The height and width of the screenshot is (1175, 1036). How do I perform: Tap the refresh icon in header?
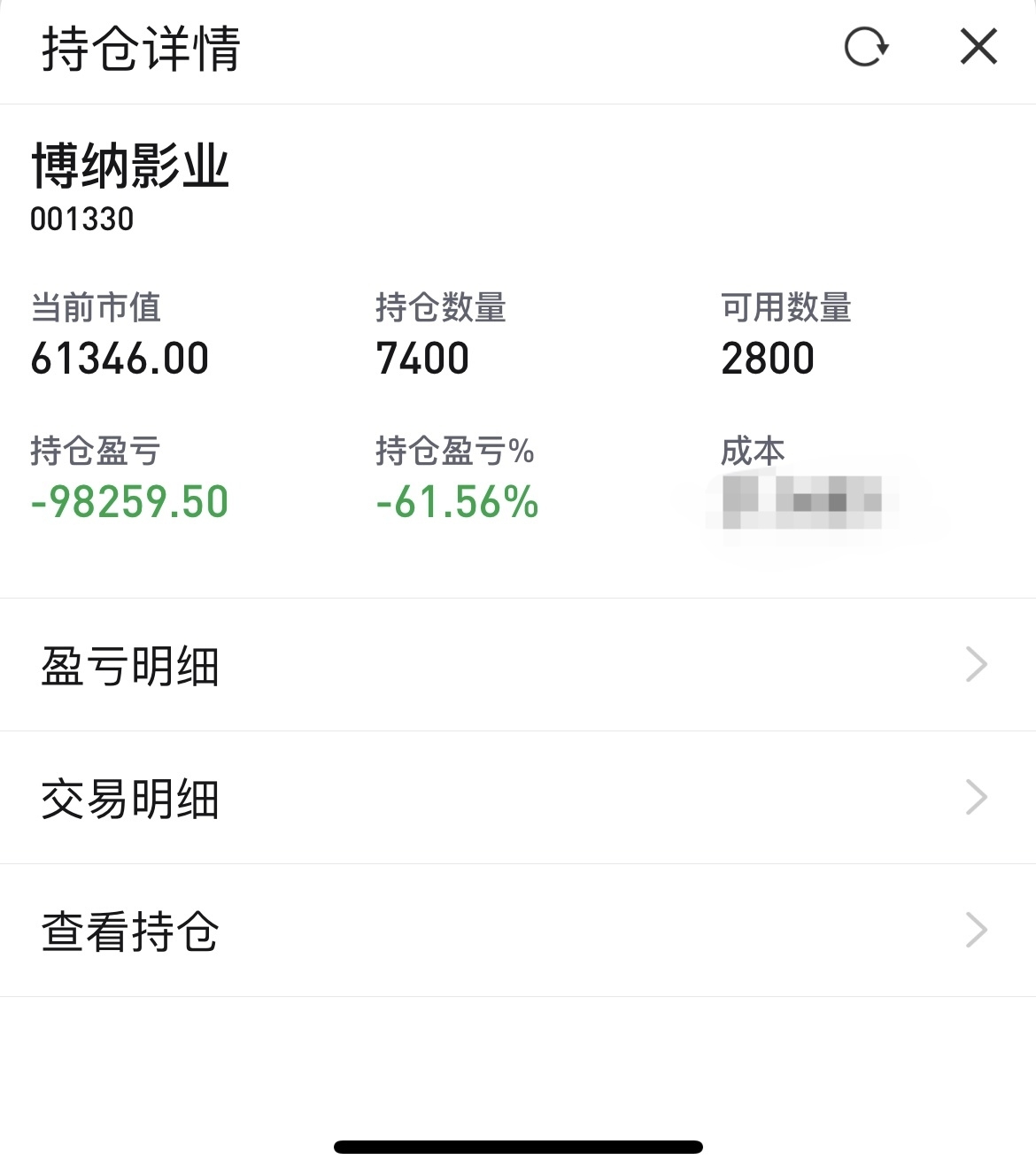(866, 48)
